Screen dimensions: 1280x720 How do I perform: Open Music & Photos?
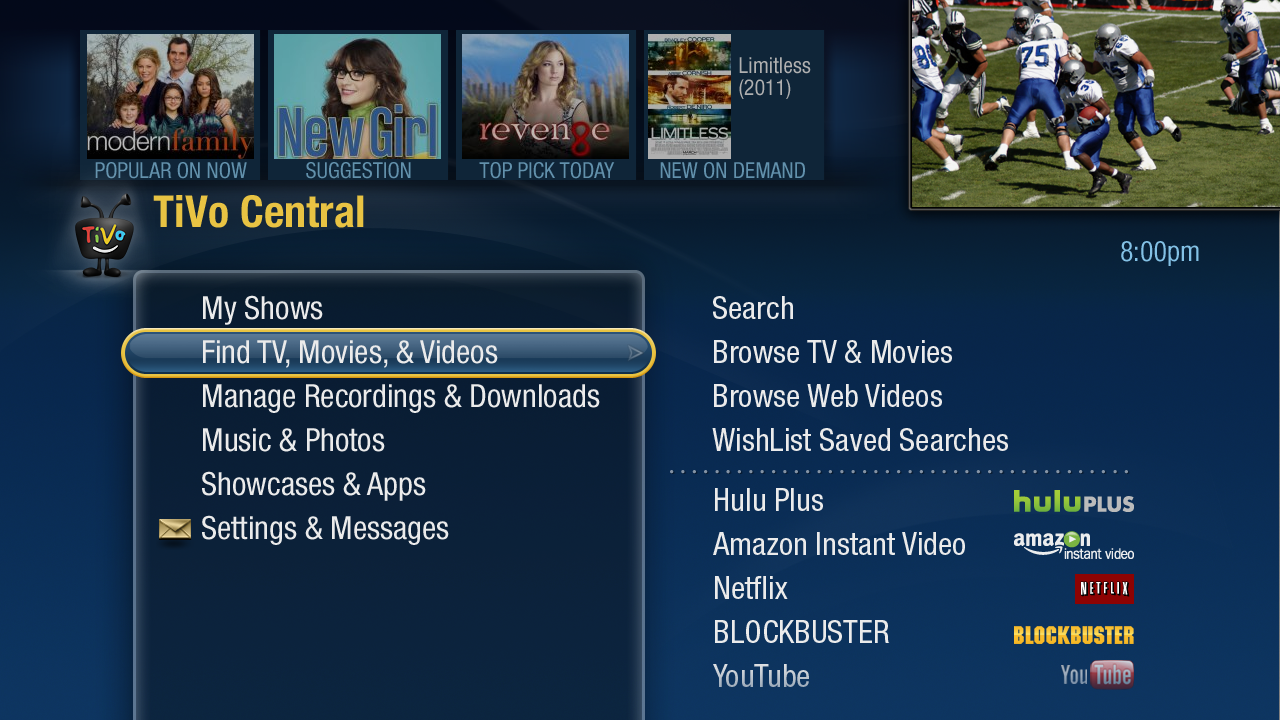coord(293,440)
